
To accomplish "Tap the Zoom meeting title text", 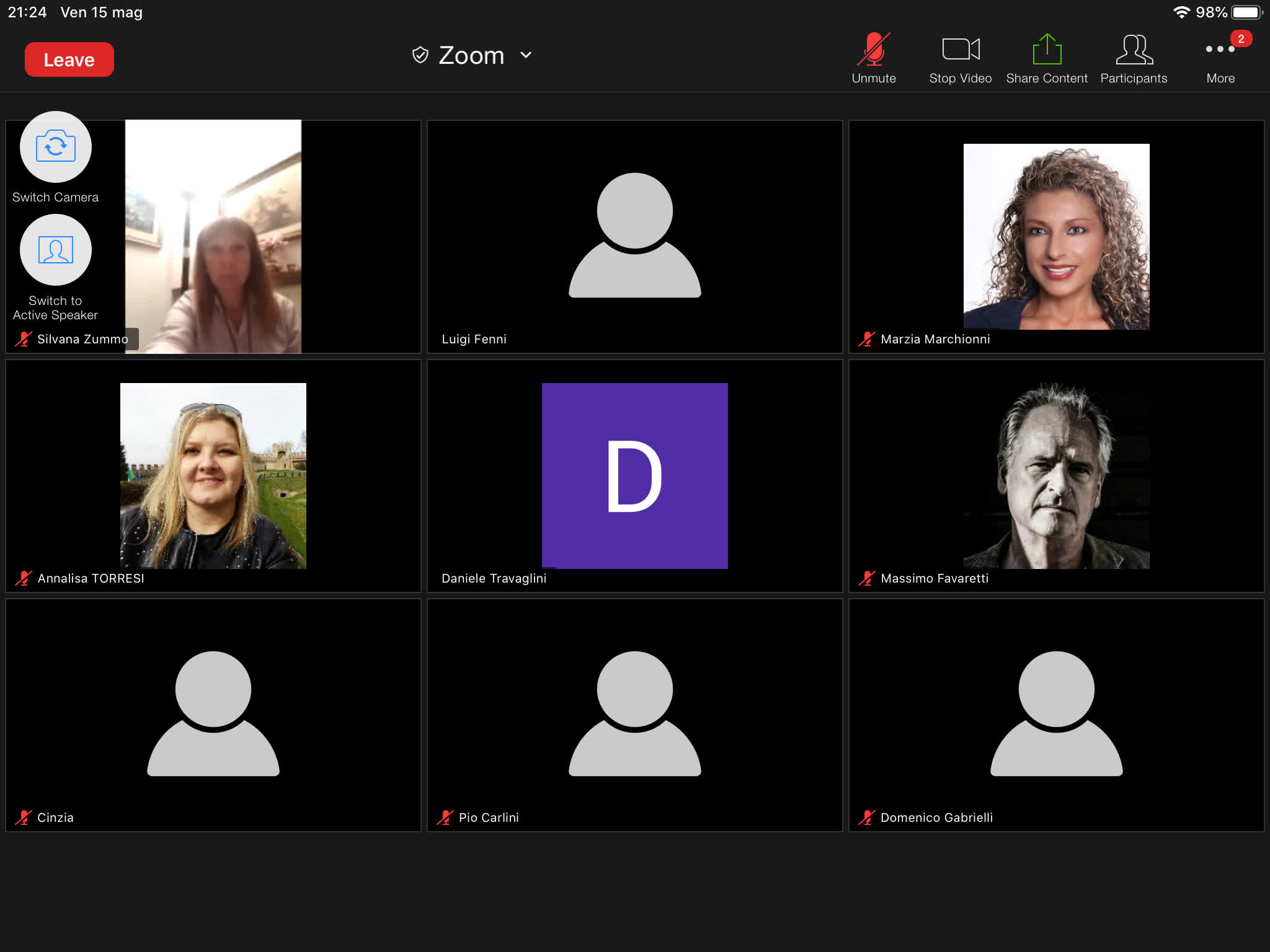I will (471, 55).
